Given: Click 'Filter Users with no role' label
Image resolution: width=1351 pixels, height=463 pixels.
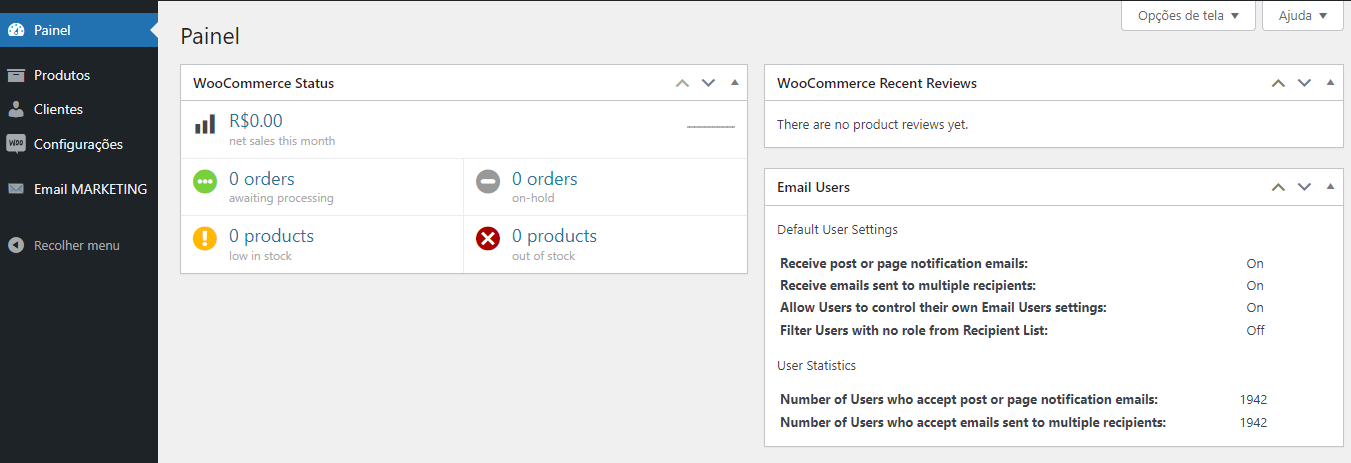Looking at the screenshot, I should coord(914,330).
